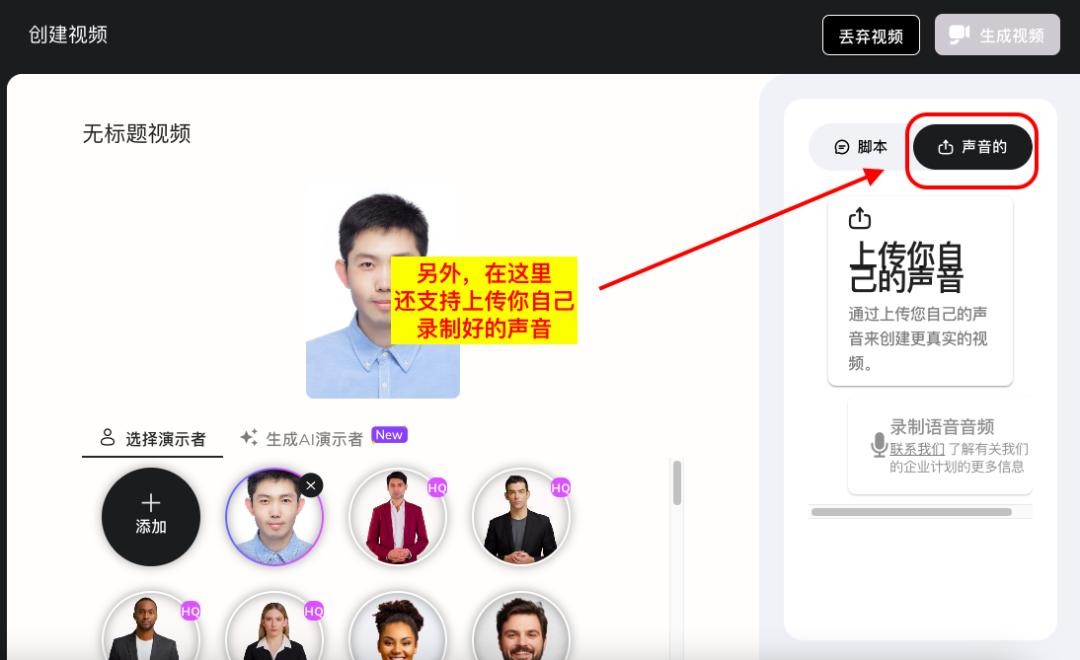Click the camera icon in 生成视频 button

pyautogui.click(x=959, y=35)
